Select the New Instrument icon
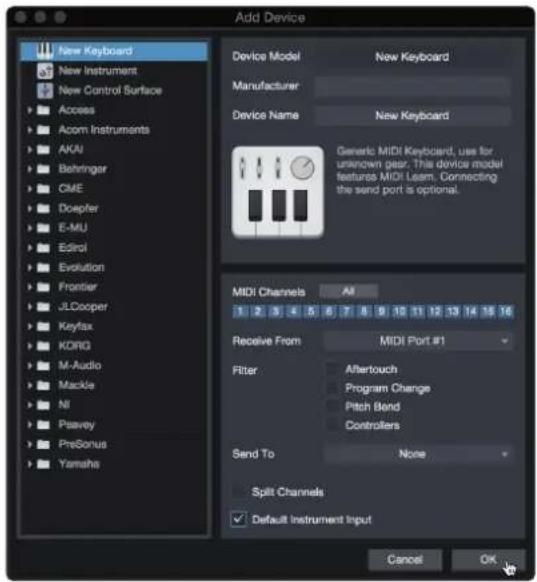The height and width of the screenshot is (582, 537). [45, 71]
